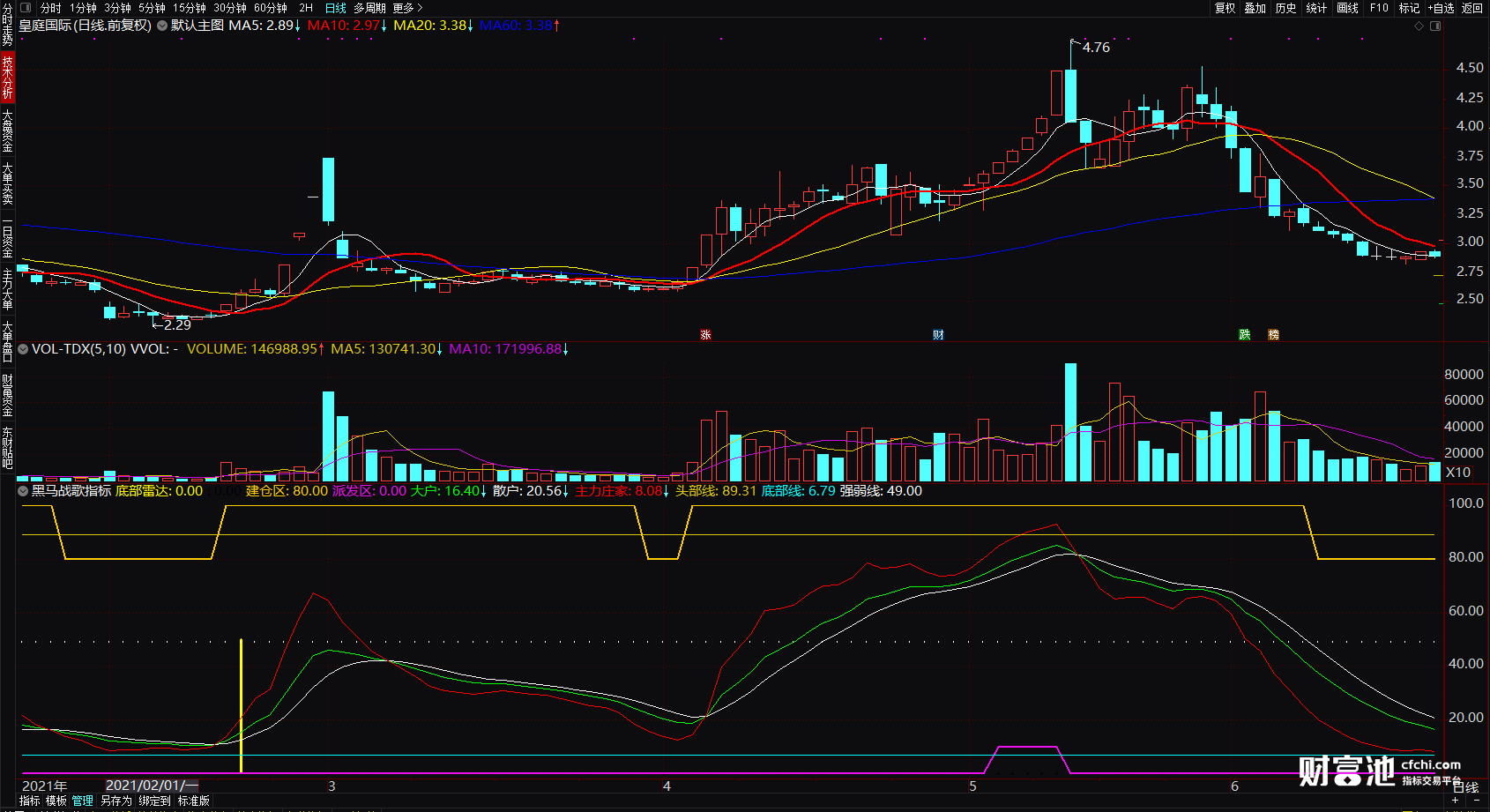Switch to 分时 timeframe
This screenshot has height=812, width=1490.
(x=51, y=8)
